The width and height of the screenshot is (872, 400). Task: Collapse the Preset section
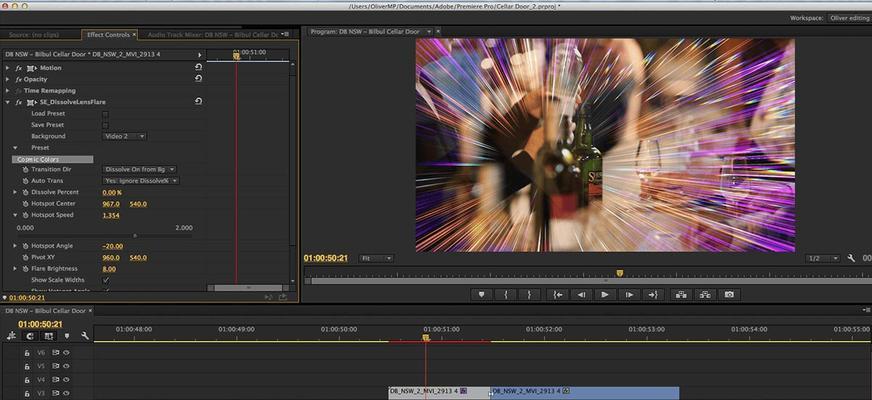15,148
